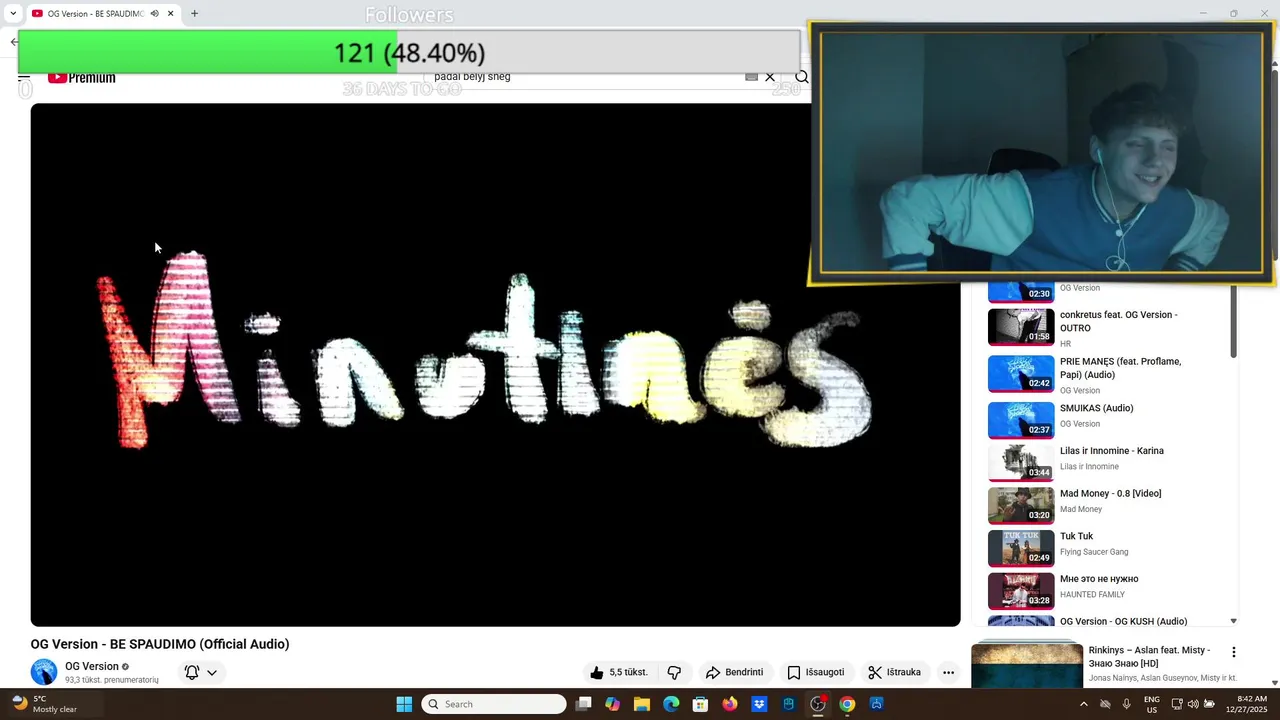Open notification bell dropdown for OG Version

click(201, 672)
